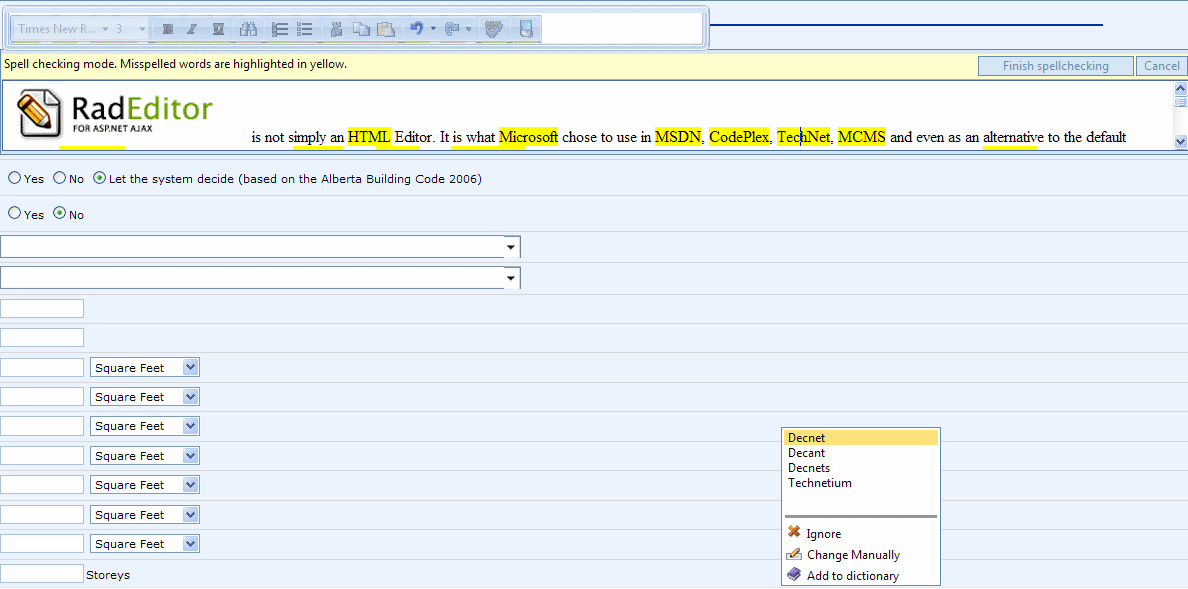Toggle italic formatting in the editor toolbar
The image size is (1188, 589).
pyautogui.click(x=192, y=29)
